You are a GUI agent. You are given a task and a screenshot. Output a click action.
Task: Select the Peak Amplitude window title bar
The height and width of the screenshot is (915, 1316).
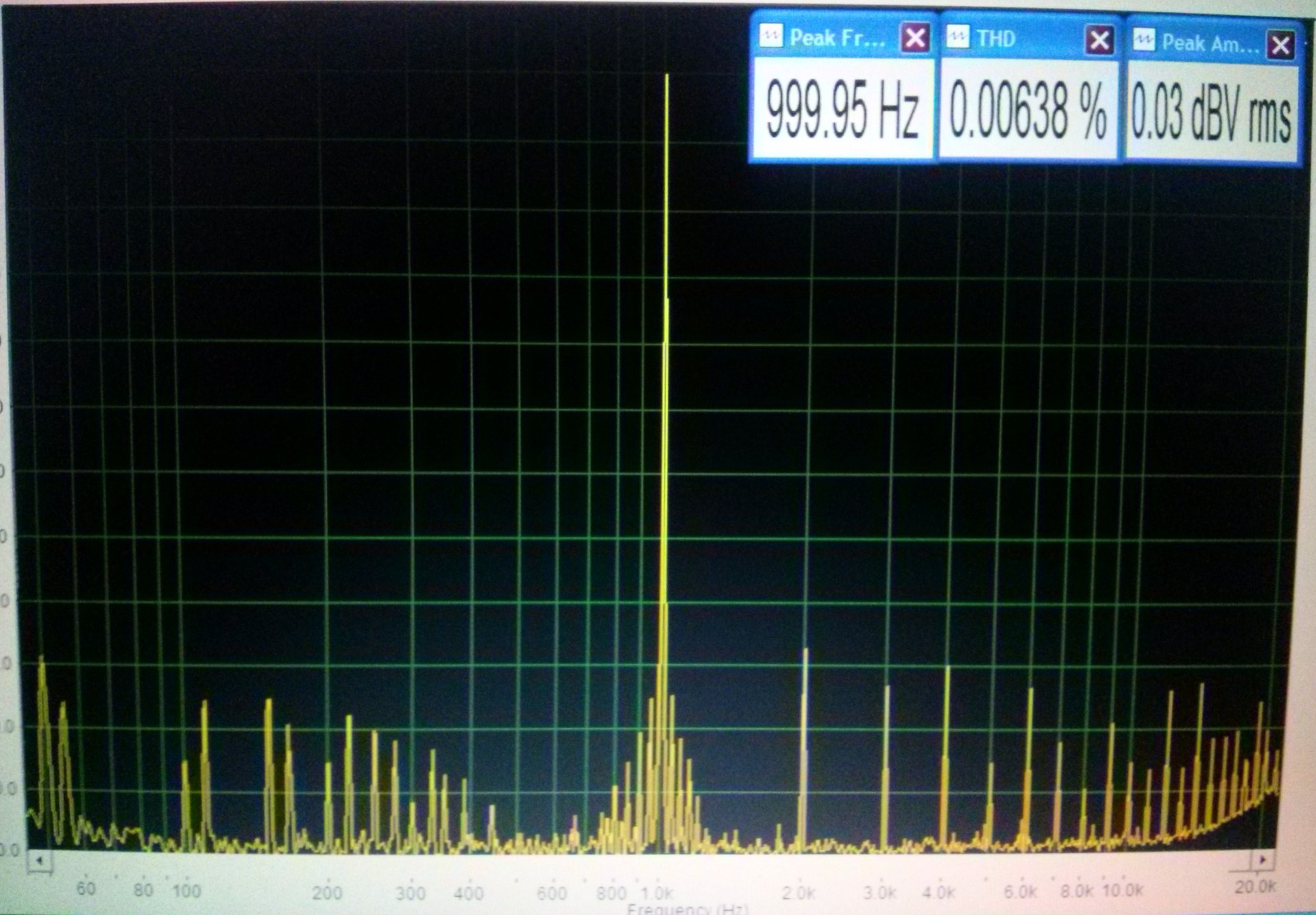[x=1210, y=43]
